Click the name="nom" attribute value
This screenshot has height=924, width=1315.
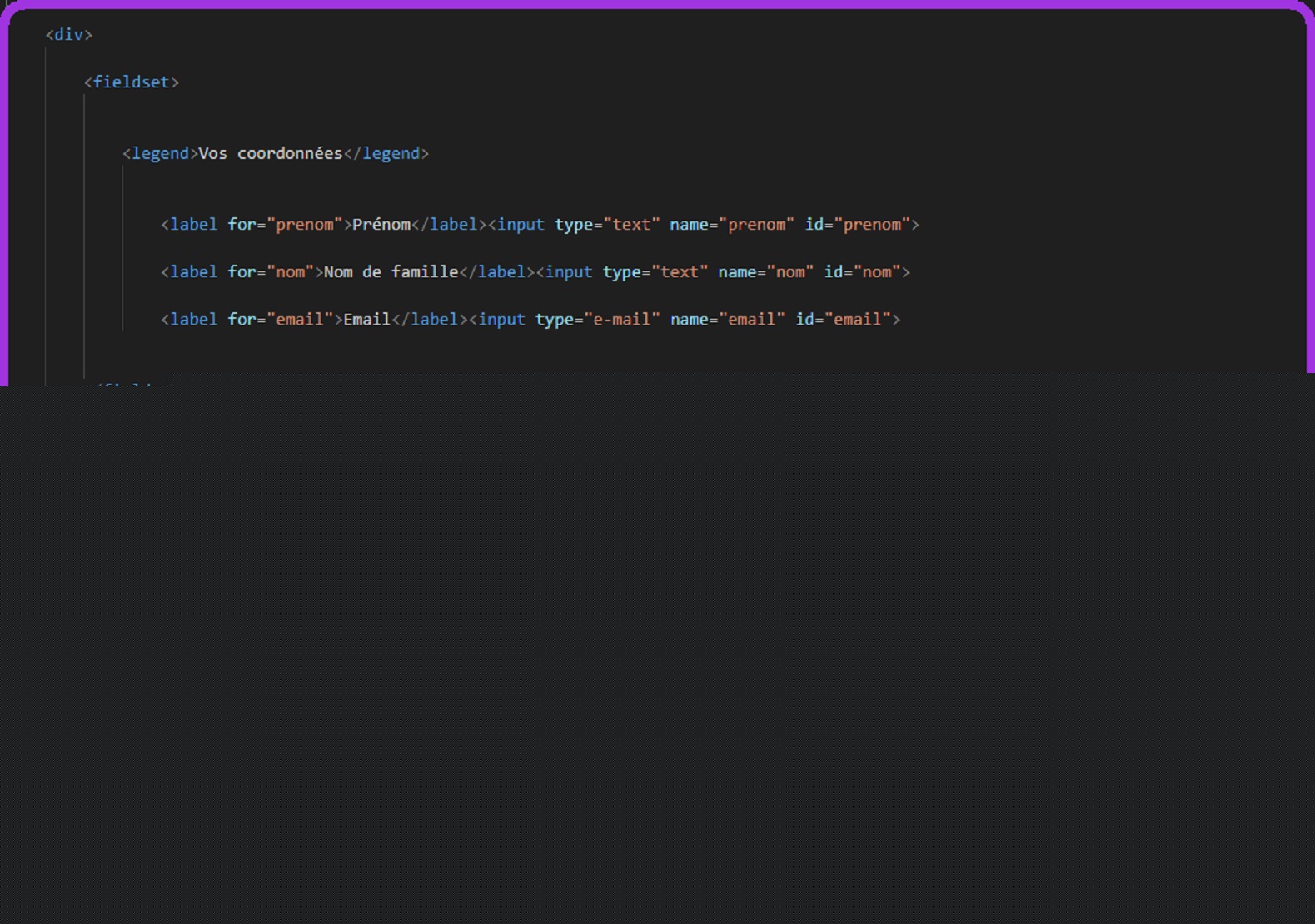pyautogui.click(x=790, y=272)
